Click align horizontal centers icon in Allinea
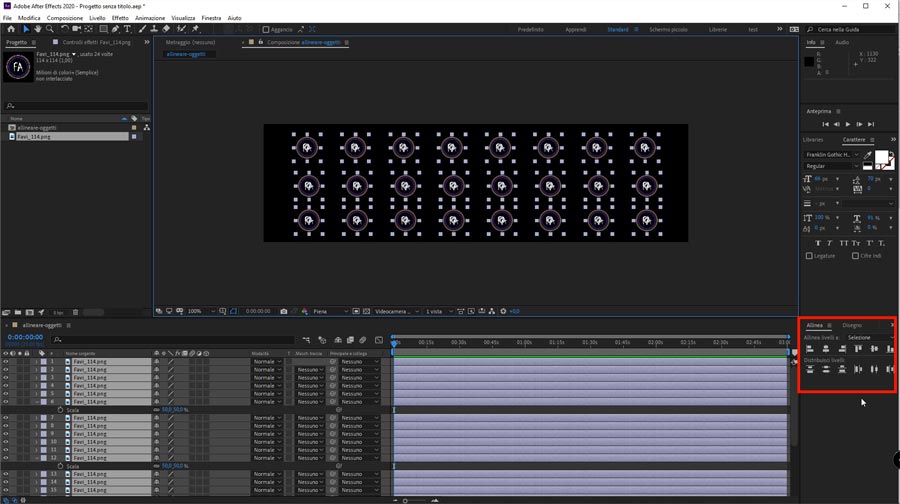This screenshot has width=900, height=504. 826,348
